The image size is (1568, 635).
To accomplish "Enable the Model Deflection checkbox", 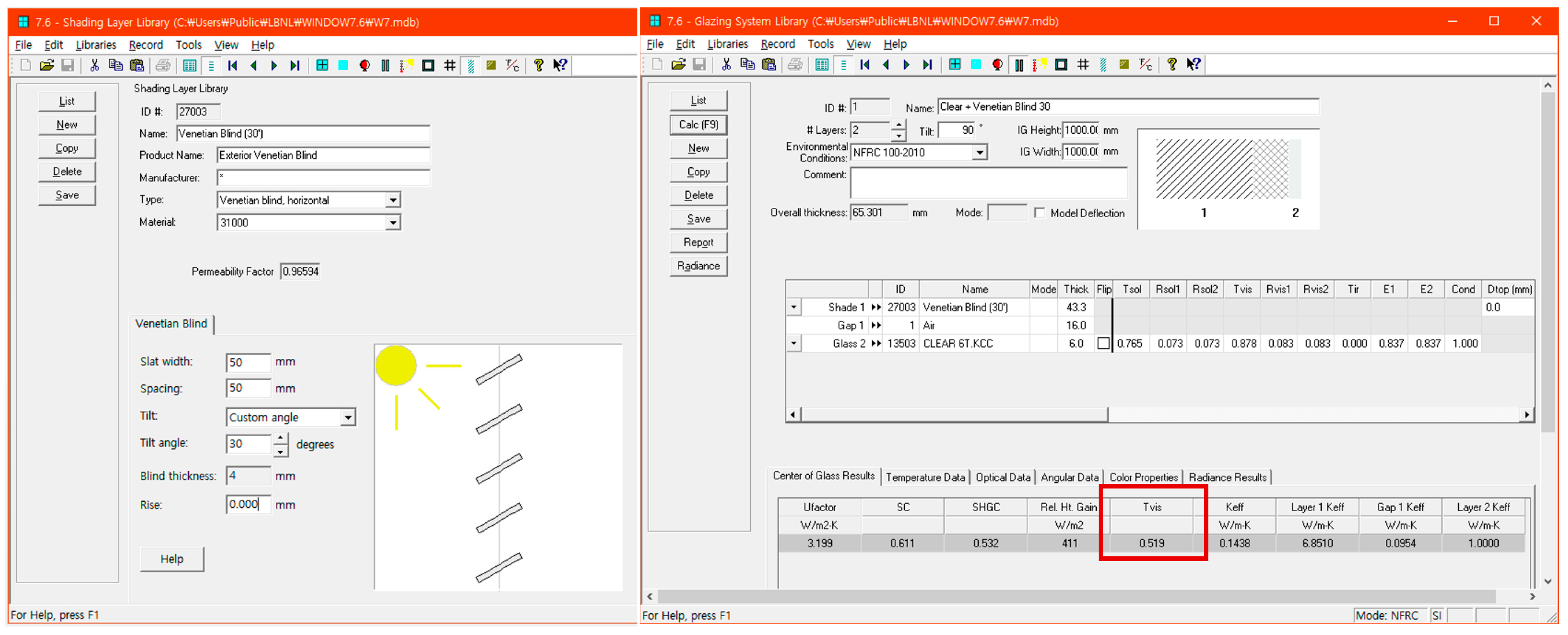I will [x=1040, y=212].
